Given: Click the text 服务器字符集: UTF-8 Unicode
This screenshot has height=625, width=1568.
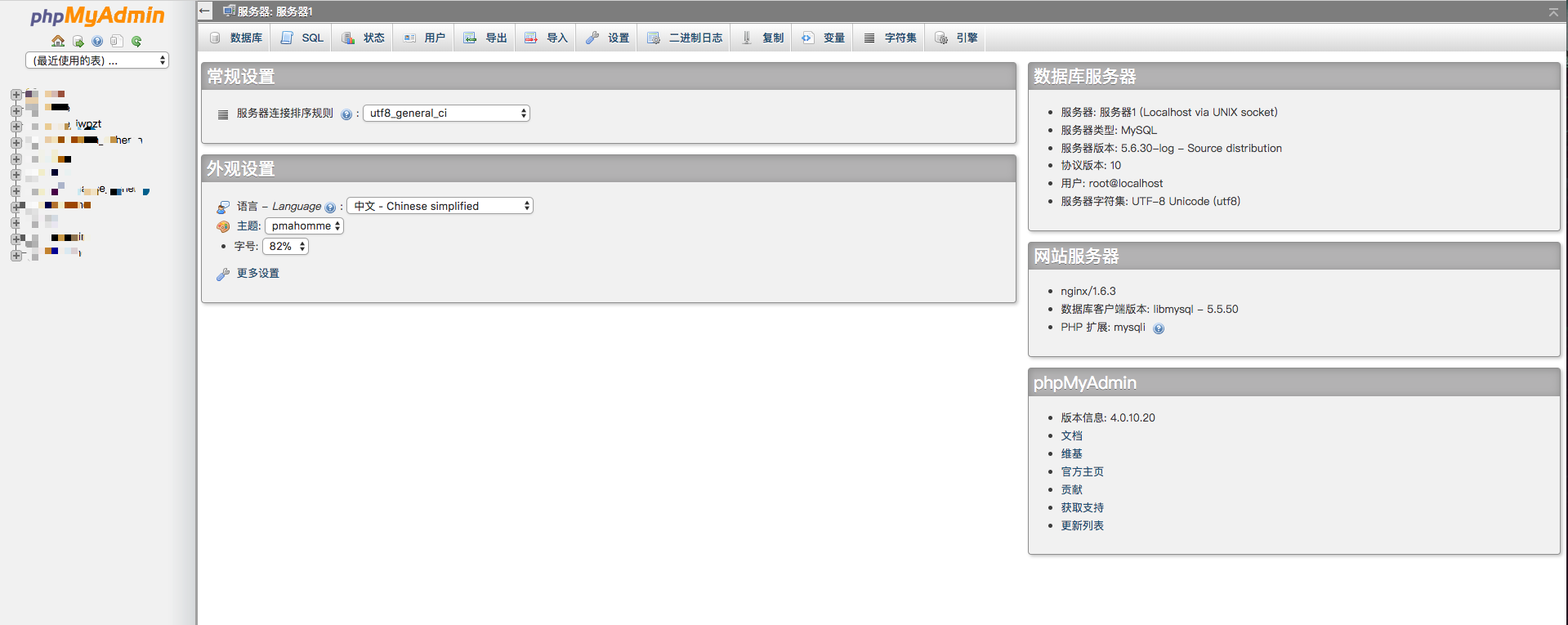Looking at the screenshot, I should pos(1150,202).
